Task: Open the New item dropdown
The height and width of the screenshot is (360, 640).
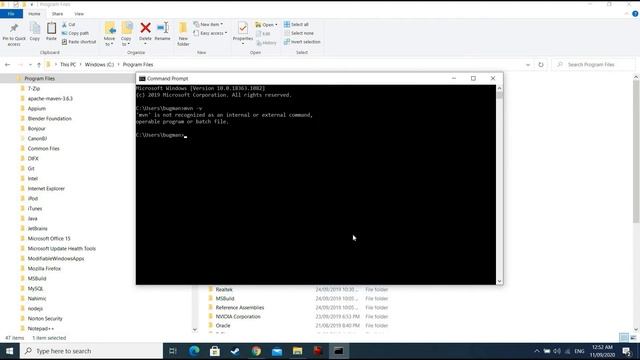Action: 208,24
